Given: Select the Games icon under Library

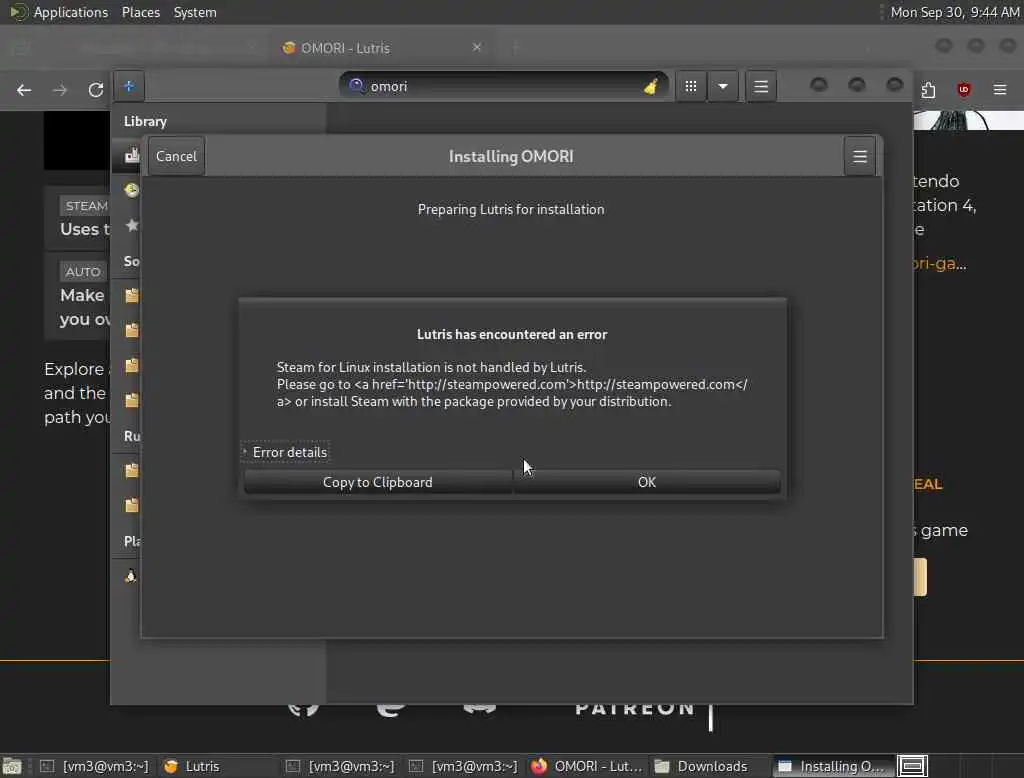Looking at the screenshot, I should pyautogui.click(x=132, y=155).
